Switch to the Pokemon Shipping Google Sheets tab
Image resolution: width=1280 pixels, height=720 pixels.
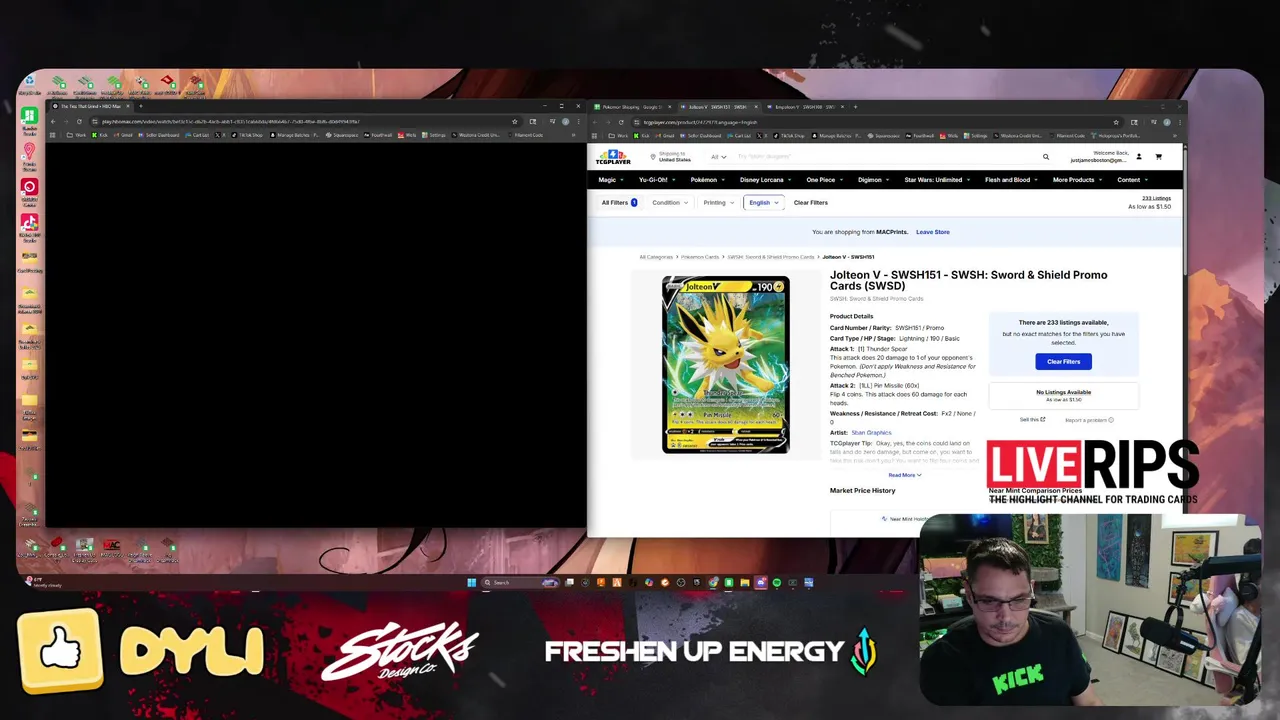[633, 106]
